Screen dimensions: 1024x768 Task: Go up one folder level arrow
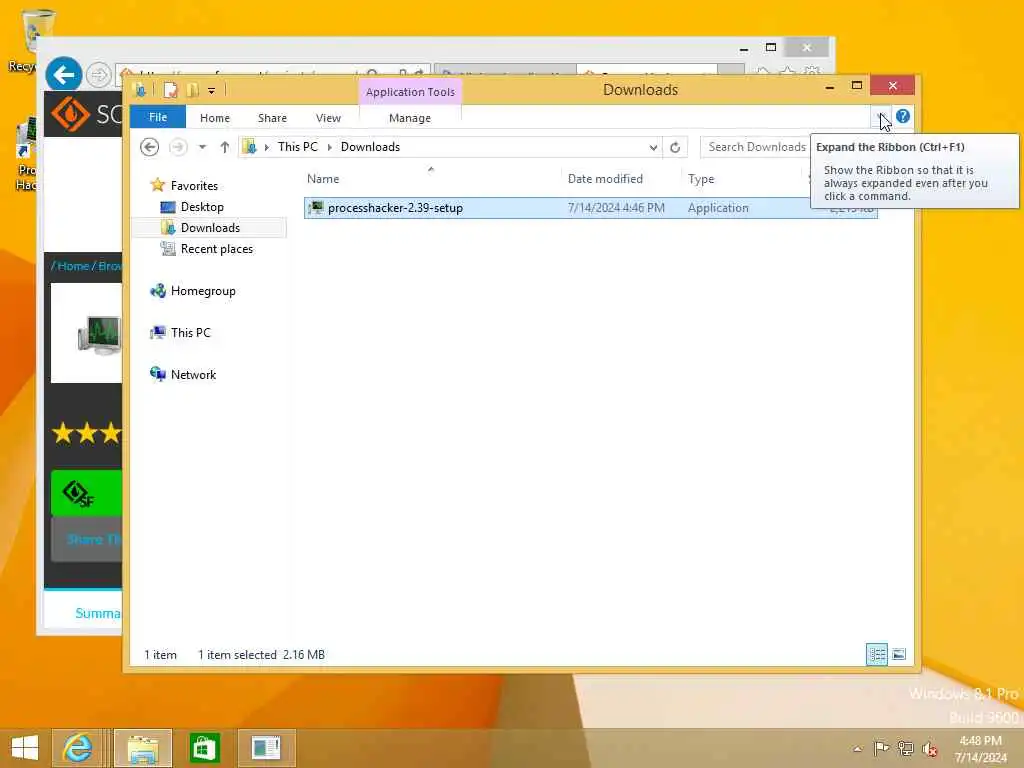click(225, 147)
